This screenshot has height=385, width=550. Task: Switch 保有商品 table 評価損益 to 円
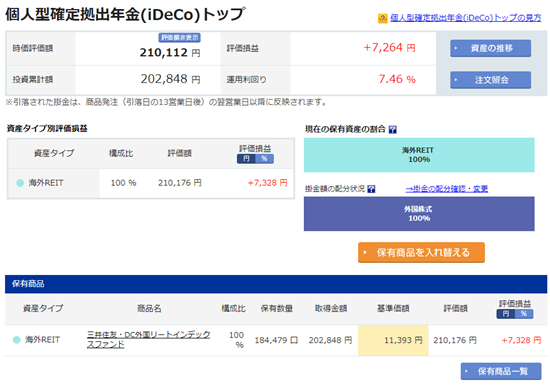(506, 314)
